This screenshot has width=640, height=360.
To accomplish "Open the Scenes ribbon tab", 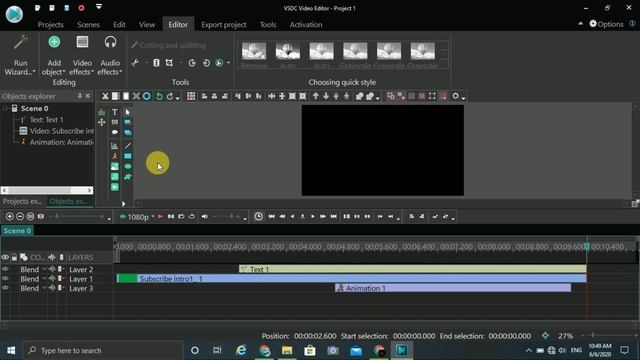I will point(88,24).
